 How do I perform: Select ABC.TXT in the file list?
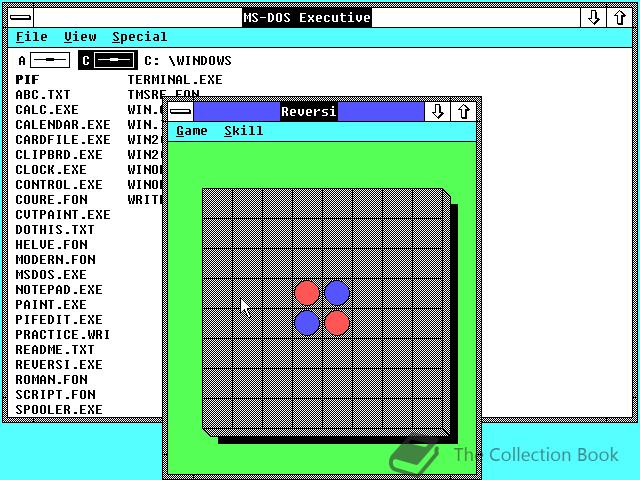click(x=43, y=95)
